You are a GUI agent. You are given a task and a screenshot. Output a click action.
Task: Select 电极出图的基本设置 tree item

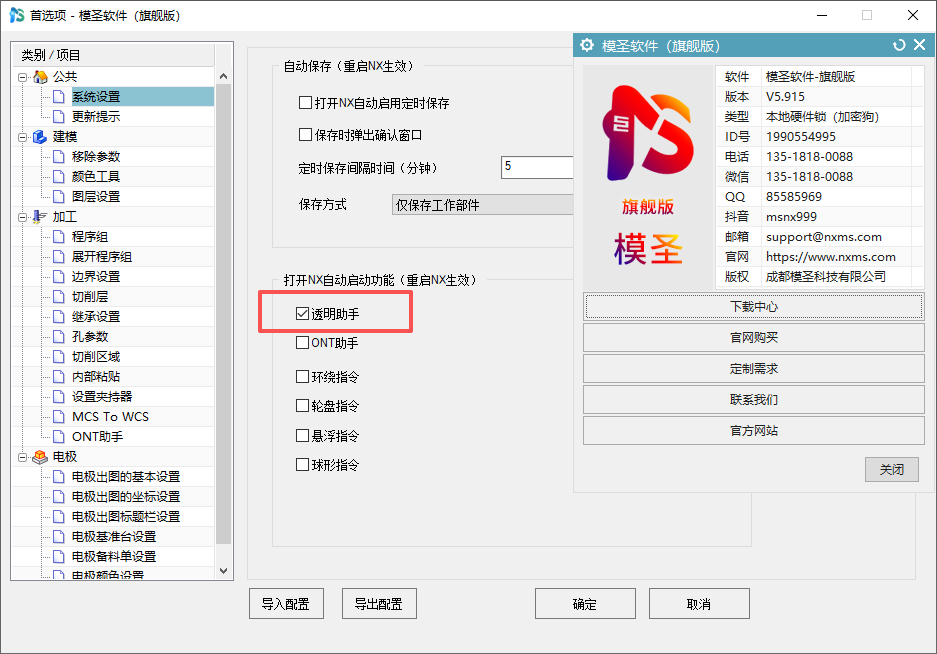pos(126,476)
